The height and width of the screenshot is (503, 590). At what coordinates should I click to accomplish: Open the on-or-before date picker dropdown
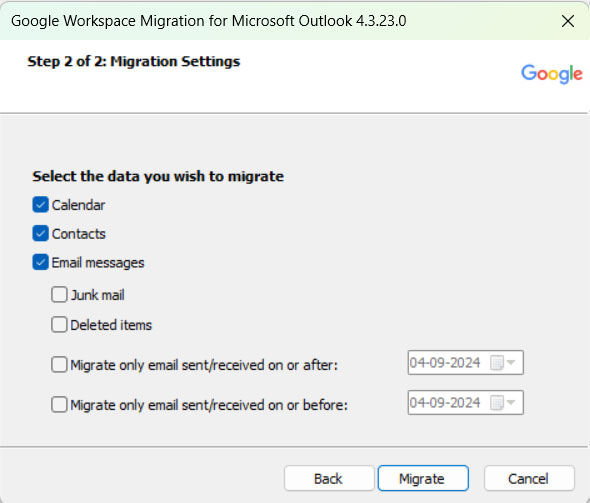511,403
